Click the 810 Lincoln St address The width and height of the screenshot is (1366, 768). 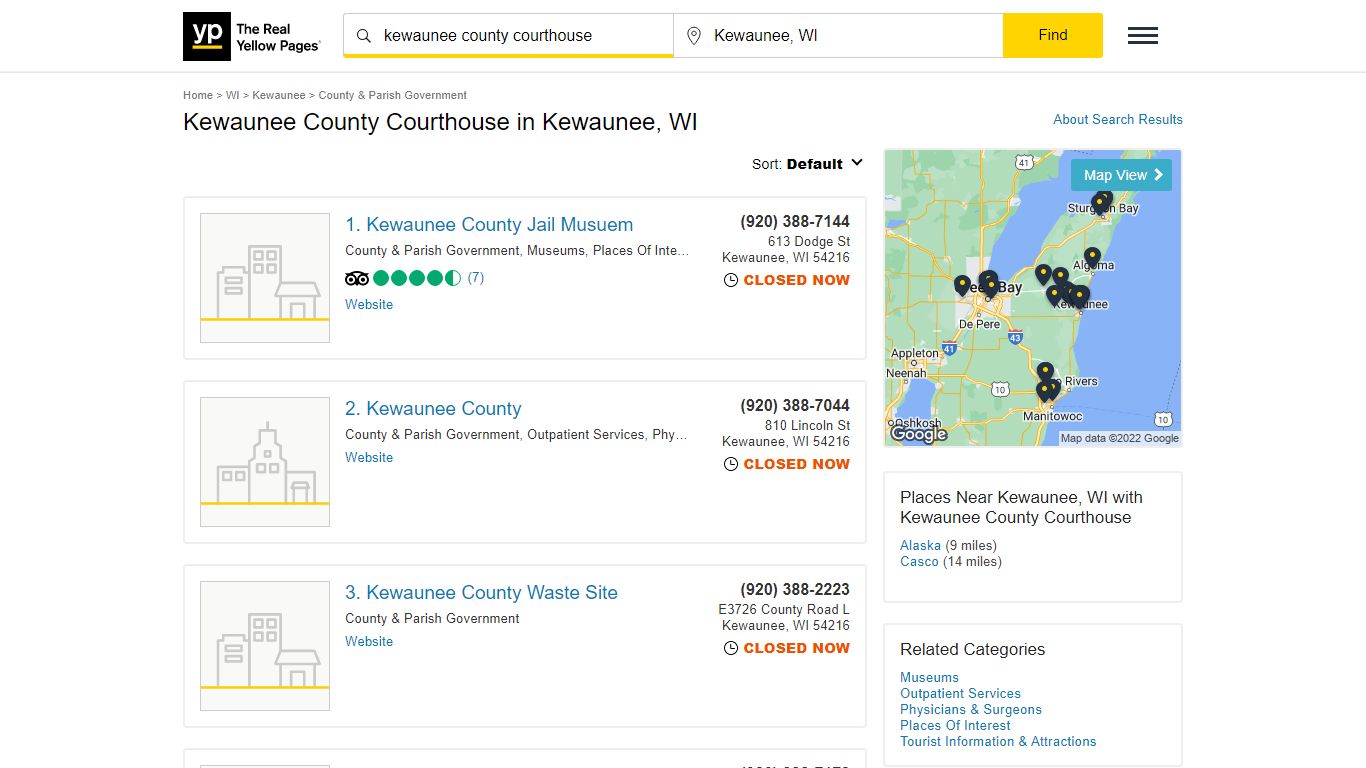(807, 426)
